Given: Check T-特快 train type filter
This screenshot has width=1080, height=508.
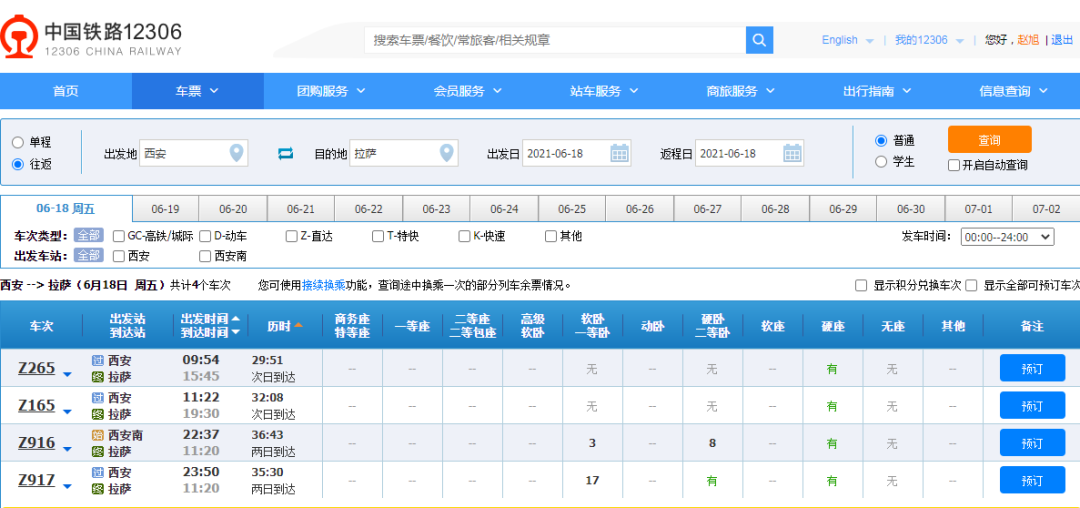Looking at the screenshot, I should pos(377,236).
